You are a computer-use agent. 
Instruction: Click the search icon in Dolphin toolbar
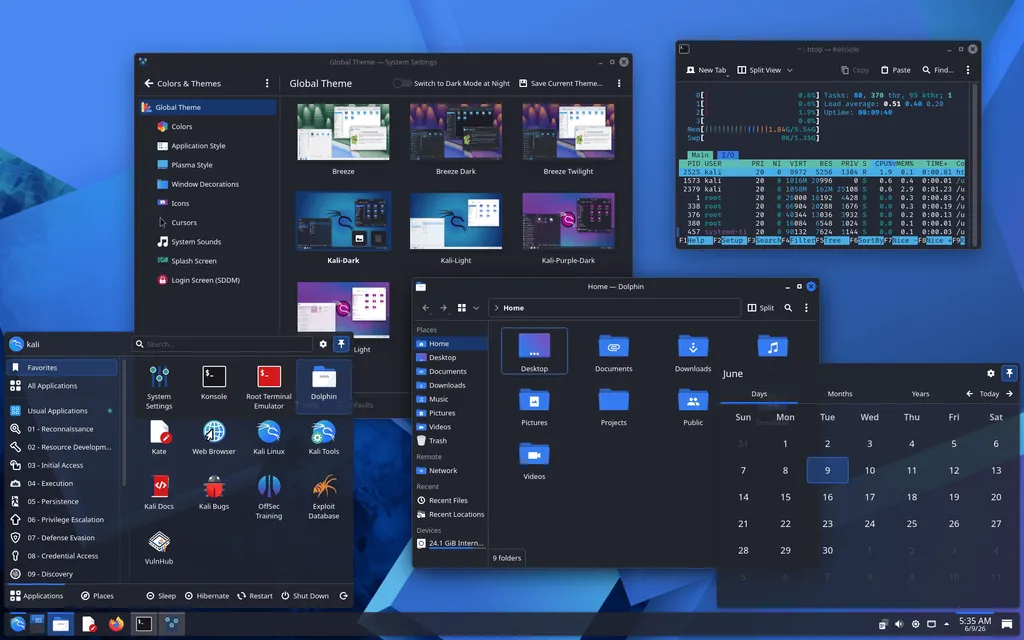tap(788, 308)
